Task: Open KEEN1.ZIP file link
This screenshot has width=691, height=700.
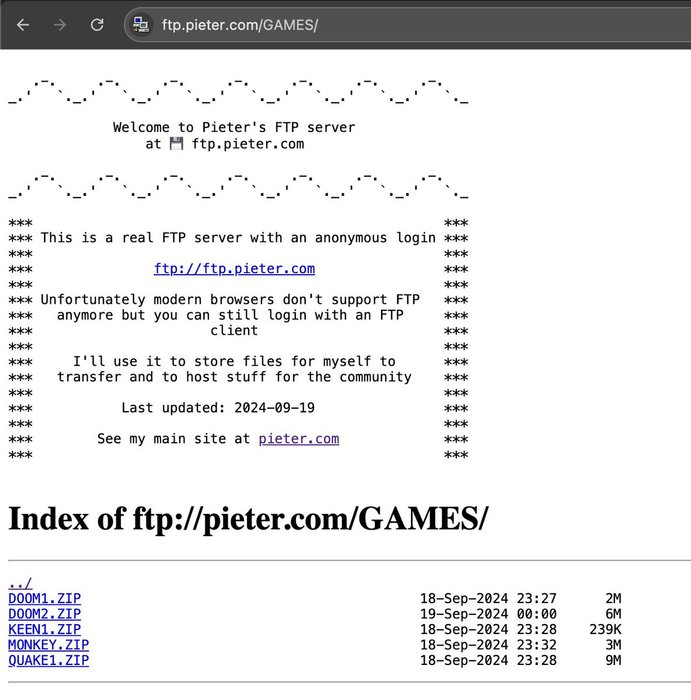Action: 44,630
